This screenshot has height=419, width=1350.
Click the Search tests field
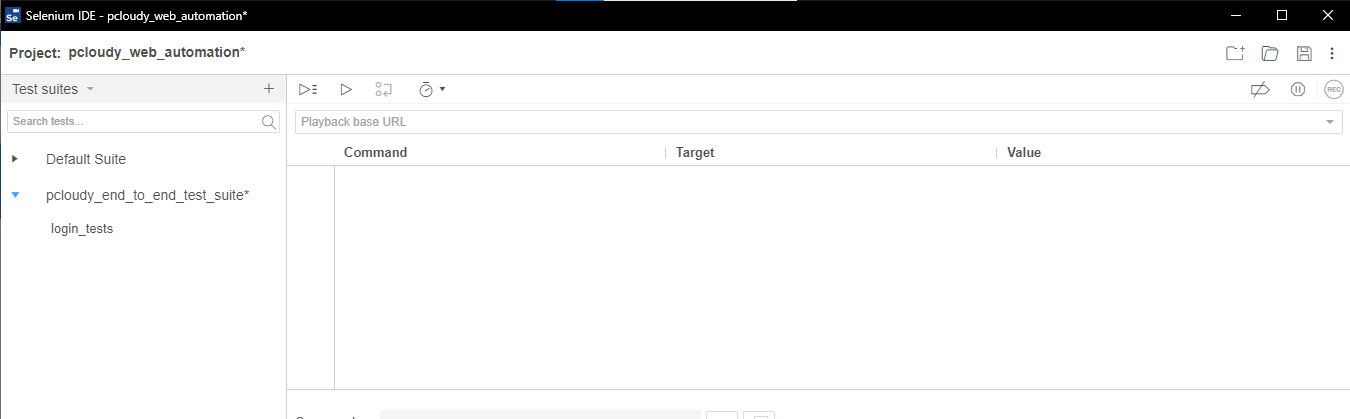144,121
